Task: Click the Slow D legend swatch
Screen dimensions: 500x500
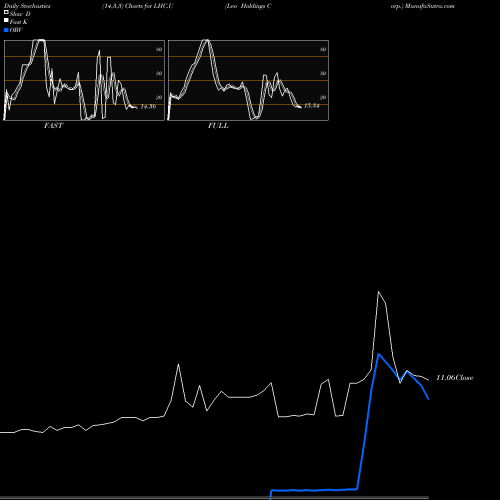Action: 6,13
